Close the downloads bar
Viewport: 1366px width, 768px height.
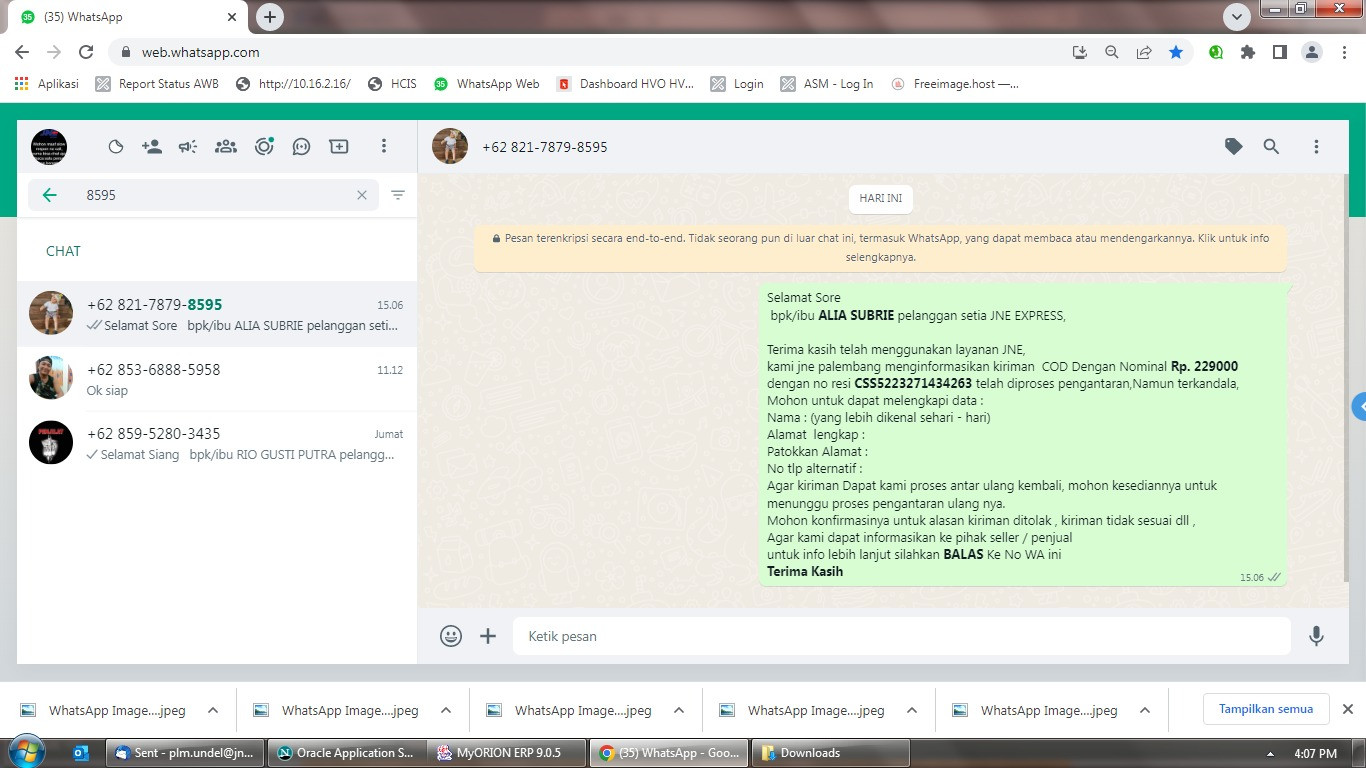(x=1347, y=709)
